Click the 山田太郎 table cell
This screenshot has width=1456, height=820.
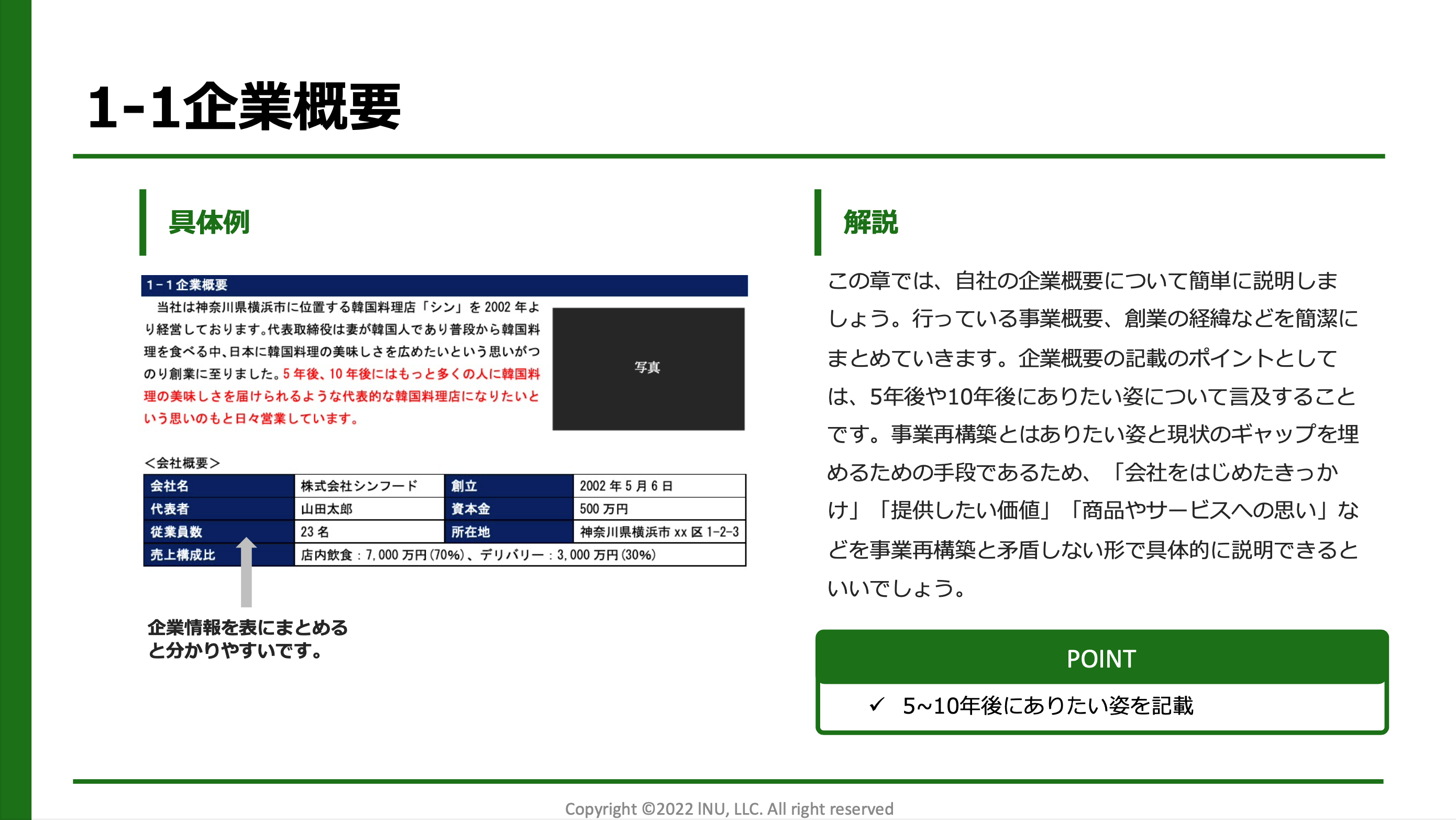point(369,509)
